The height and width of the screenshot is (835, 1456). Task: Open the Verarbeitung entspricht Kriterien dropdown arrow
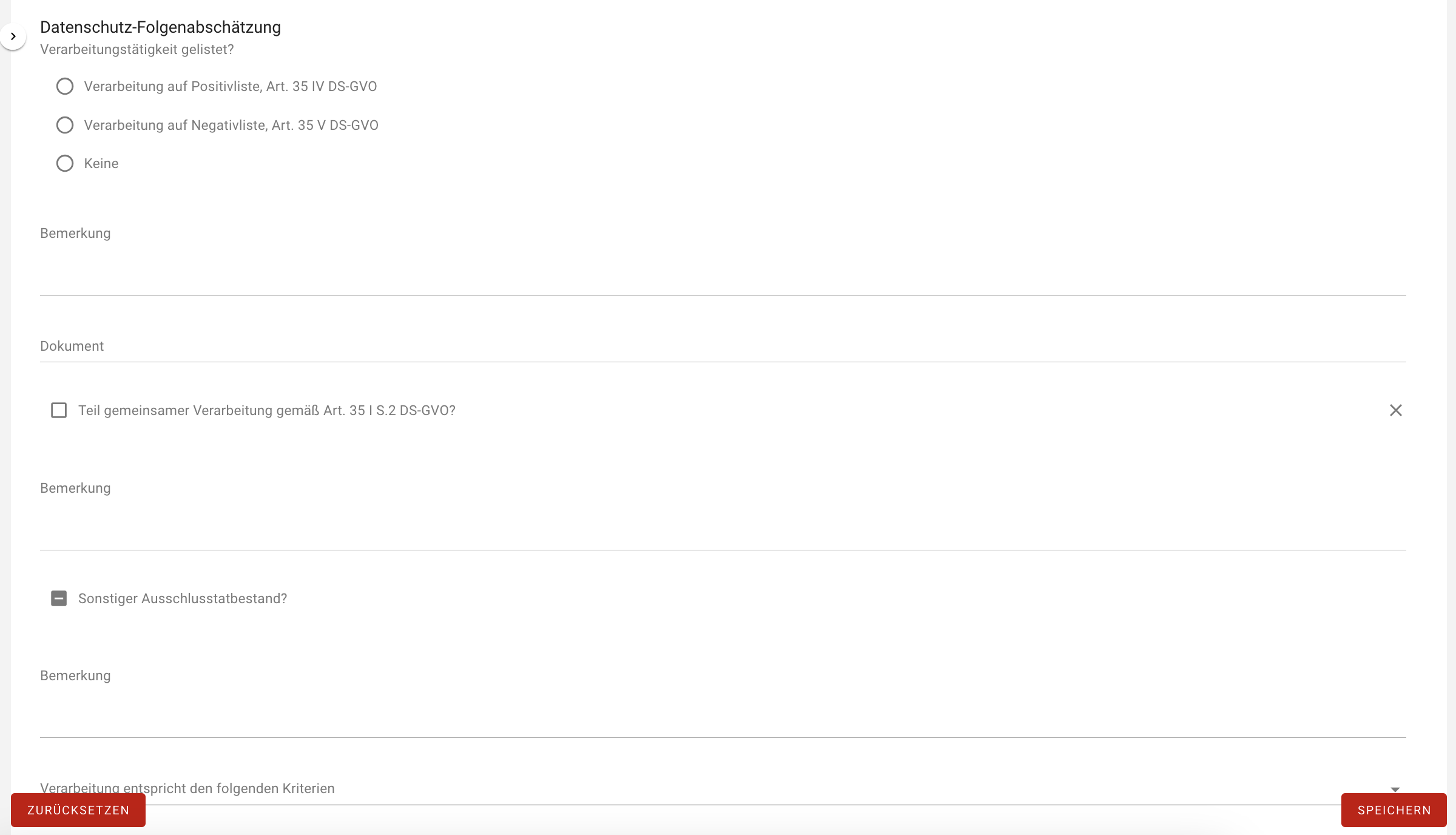tap(1395, 789)
